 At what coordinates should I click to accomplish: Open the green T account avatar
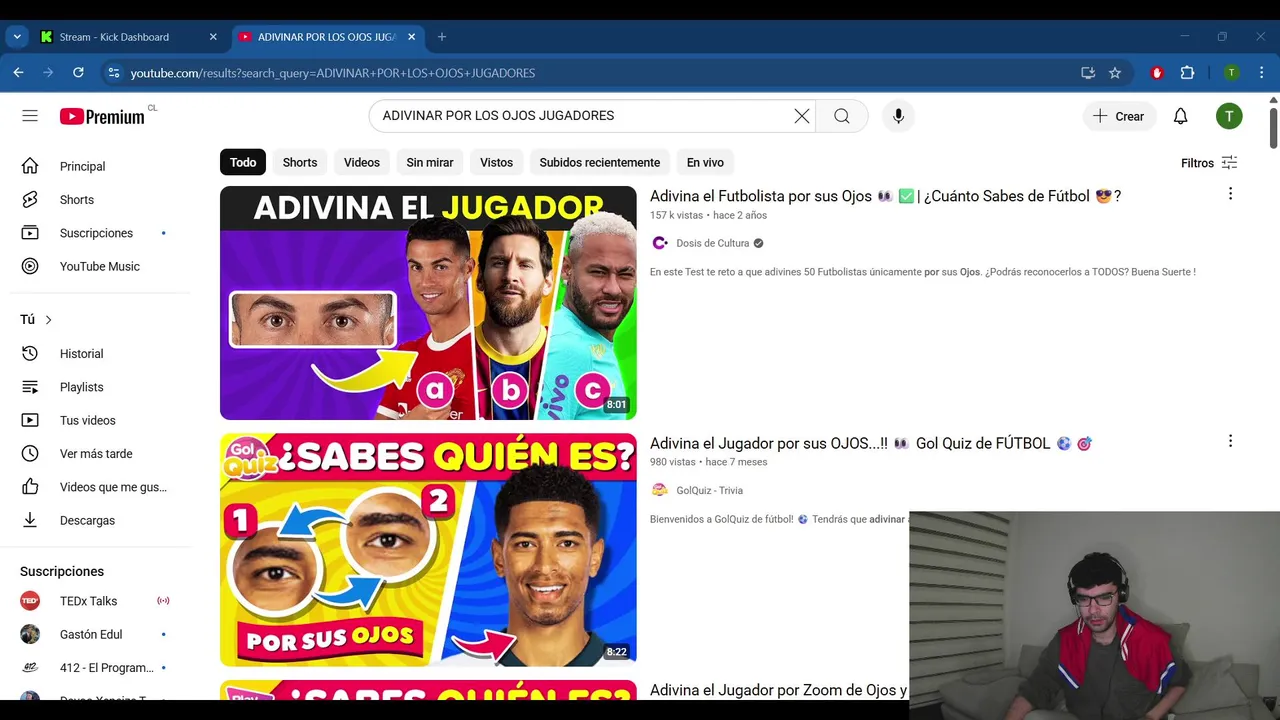click(1229, 116)
